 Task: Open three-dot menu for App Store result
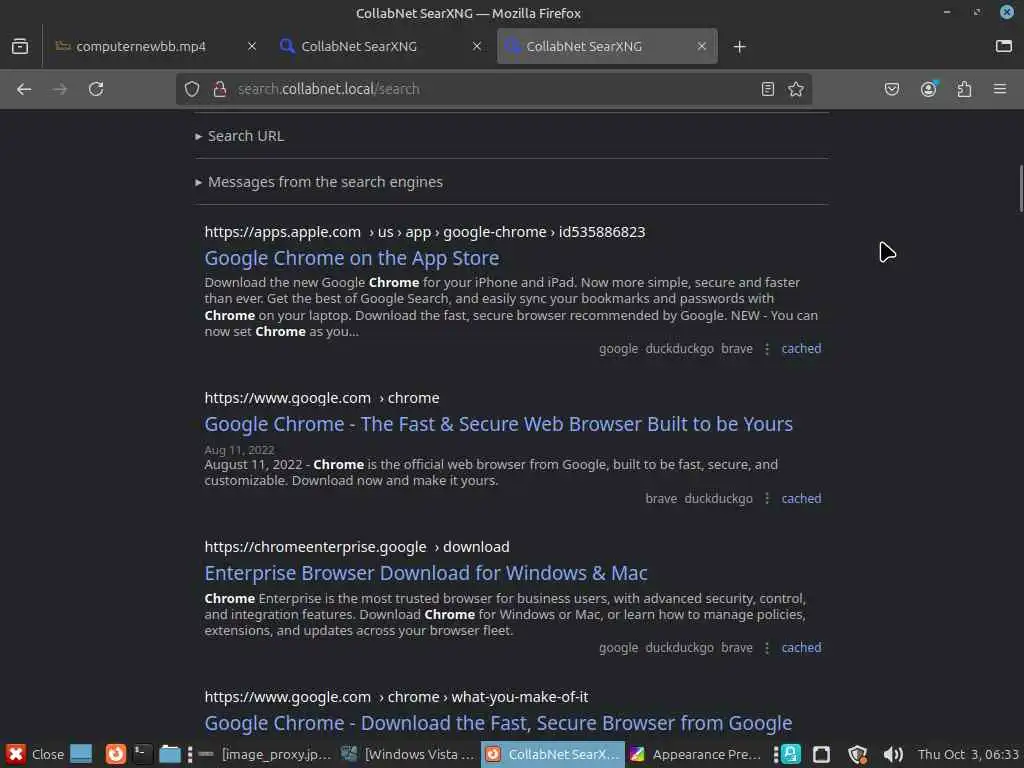point(767,349)
